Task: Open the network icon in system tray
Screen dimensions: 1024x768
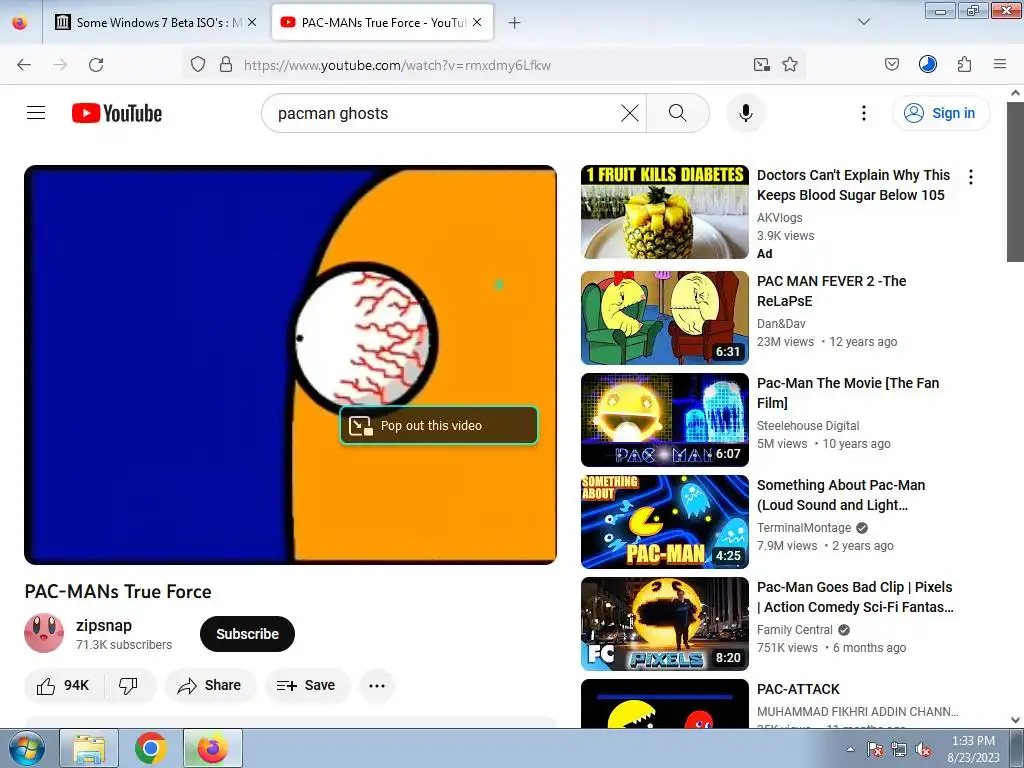Action: pos(899,750)
